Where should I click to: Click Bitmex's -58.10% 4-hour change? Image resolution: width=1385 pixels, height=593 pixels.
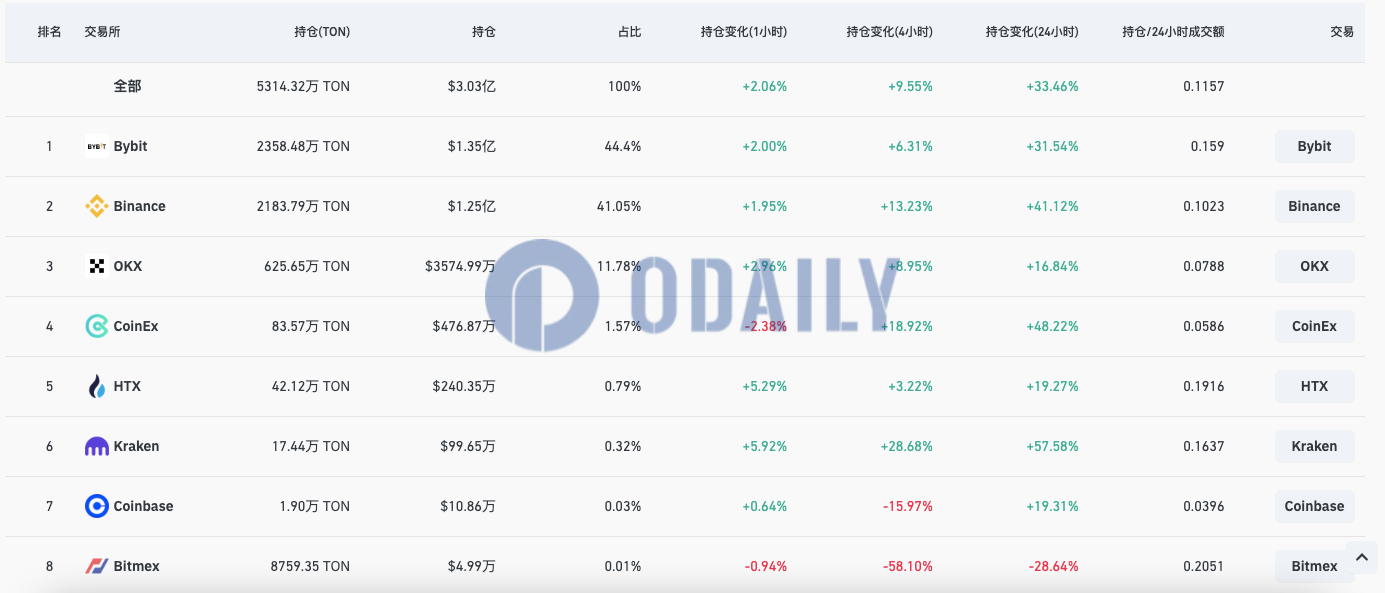(907, 566)
